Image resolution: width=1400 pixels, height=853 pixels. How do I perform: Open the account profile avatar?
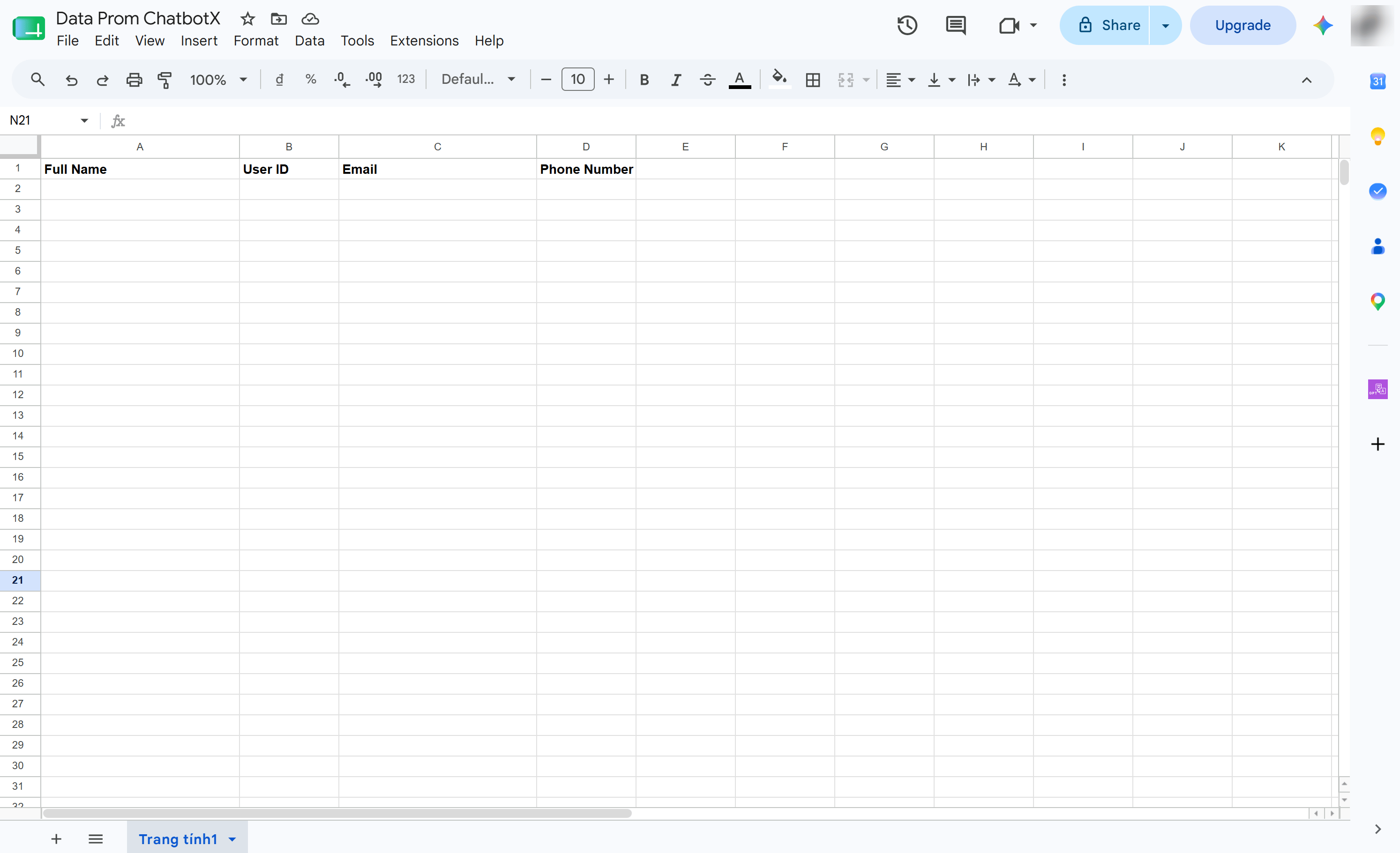pos(1373,26)
